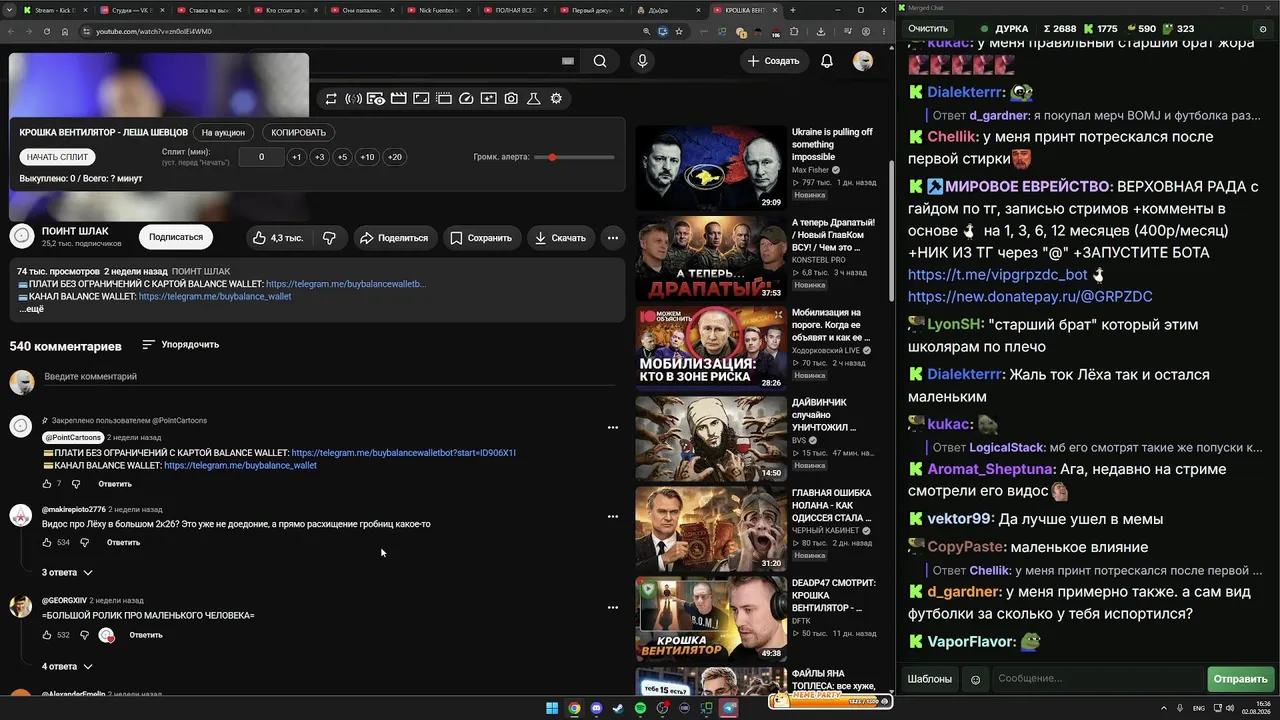This screenshot has height=720, width=1280.
Task: Dislike the GEORGXIIV comment
Action: coord(84,635)
